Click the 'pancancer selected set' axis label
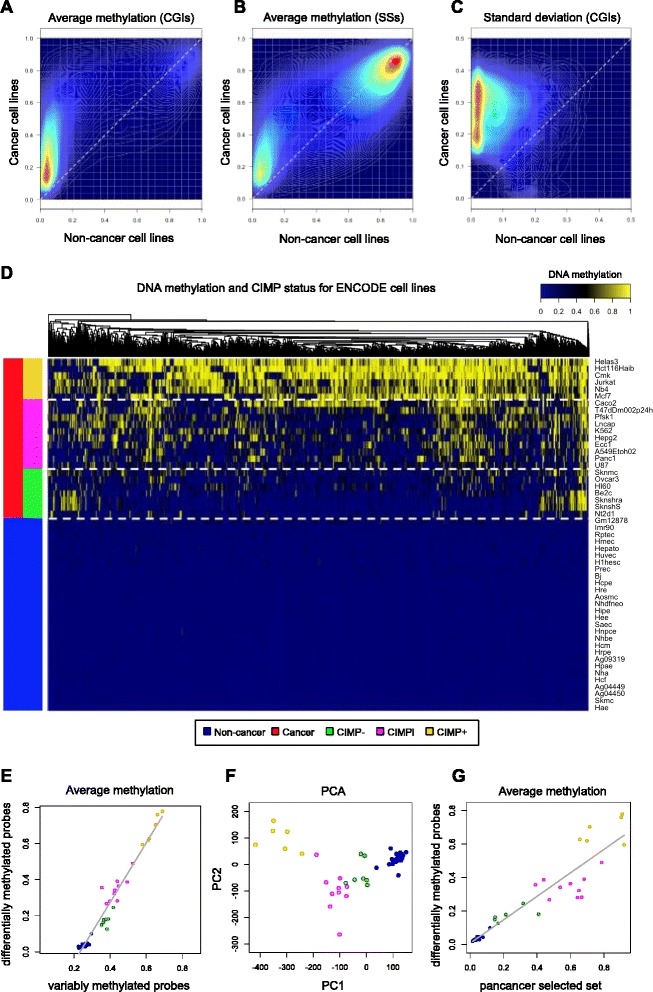The width and height of the screenshot is (653, 992). (546, 983)
